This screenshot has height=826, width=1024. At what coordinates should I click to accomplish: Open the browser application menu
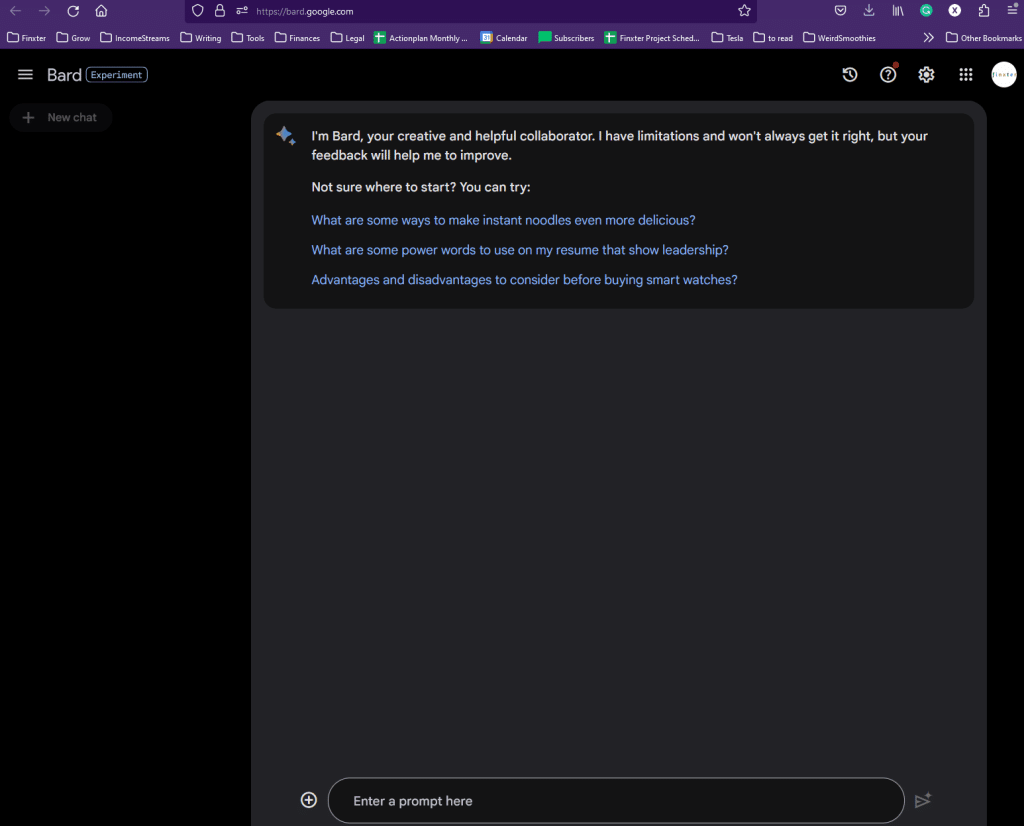click(1012, 10)
